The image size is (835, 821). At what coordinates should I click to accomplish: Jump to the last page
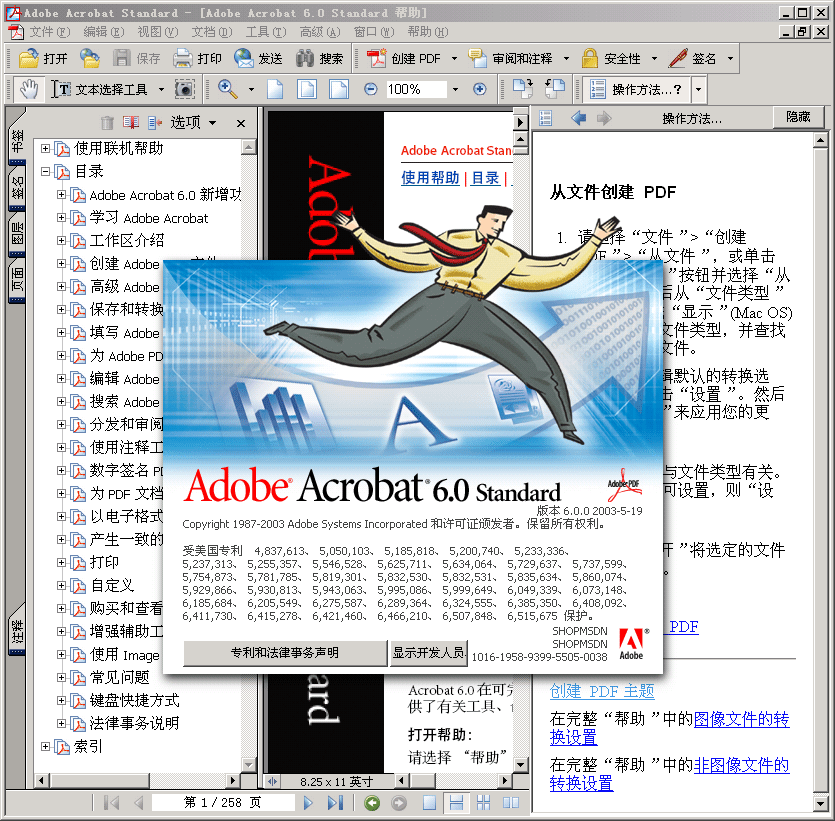[x=335, y=802]
